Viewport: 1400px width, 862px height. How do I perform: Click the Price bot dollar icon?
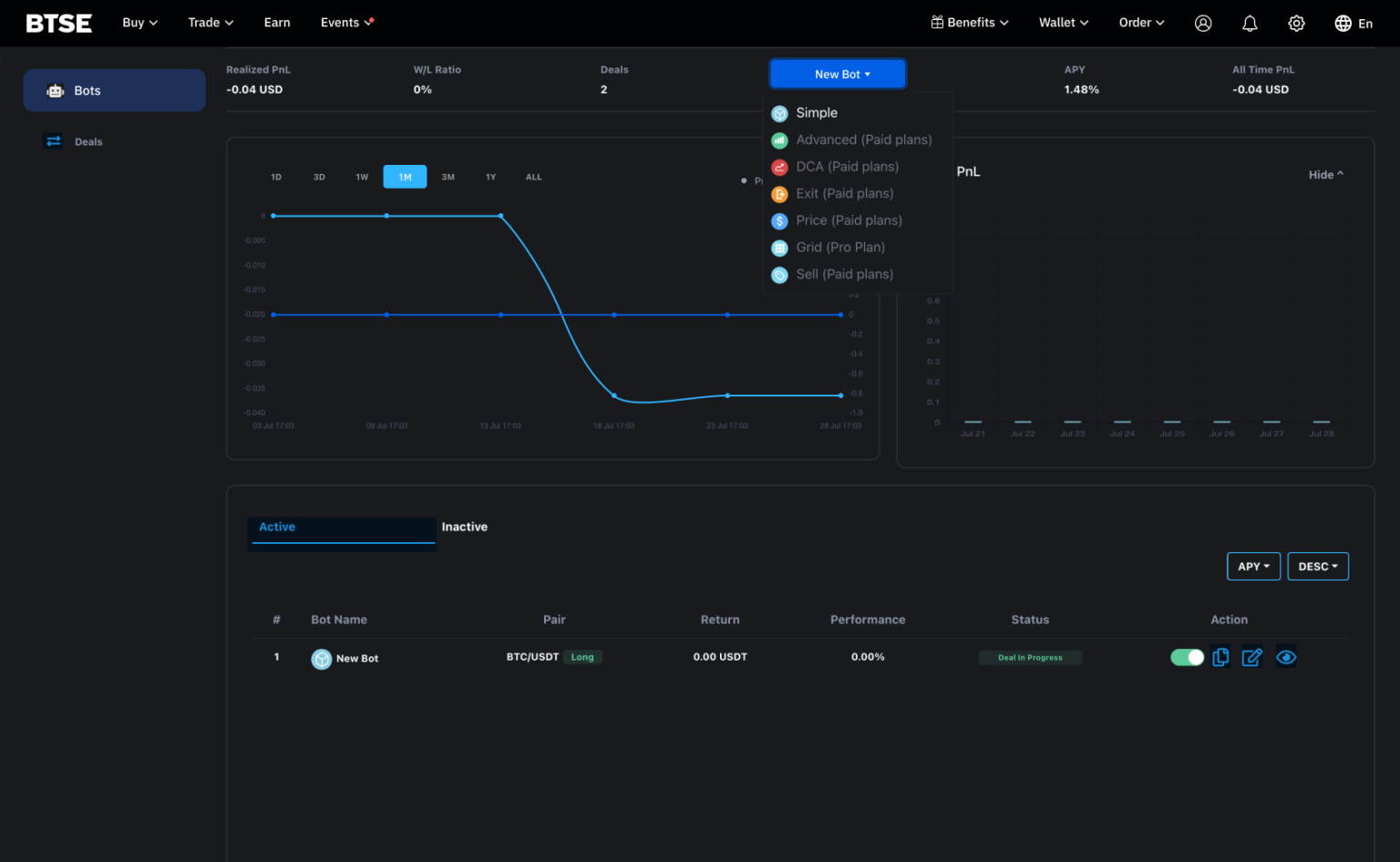(779, 221)
